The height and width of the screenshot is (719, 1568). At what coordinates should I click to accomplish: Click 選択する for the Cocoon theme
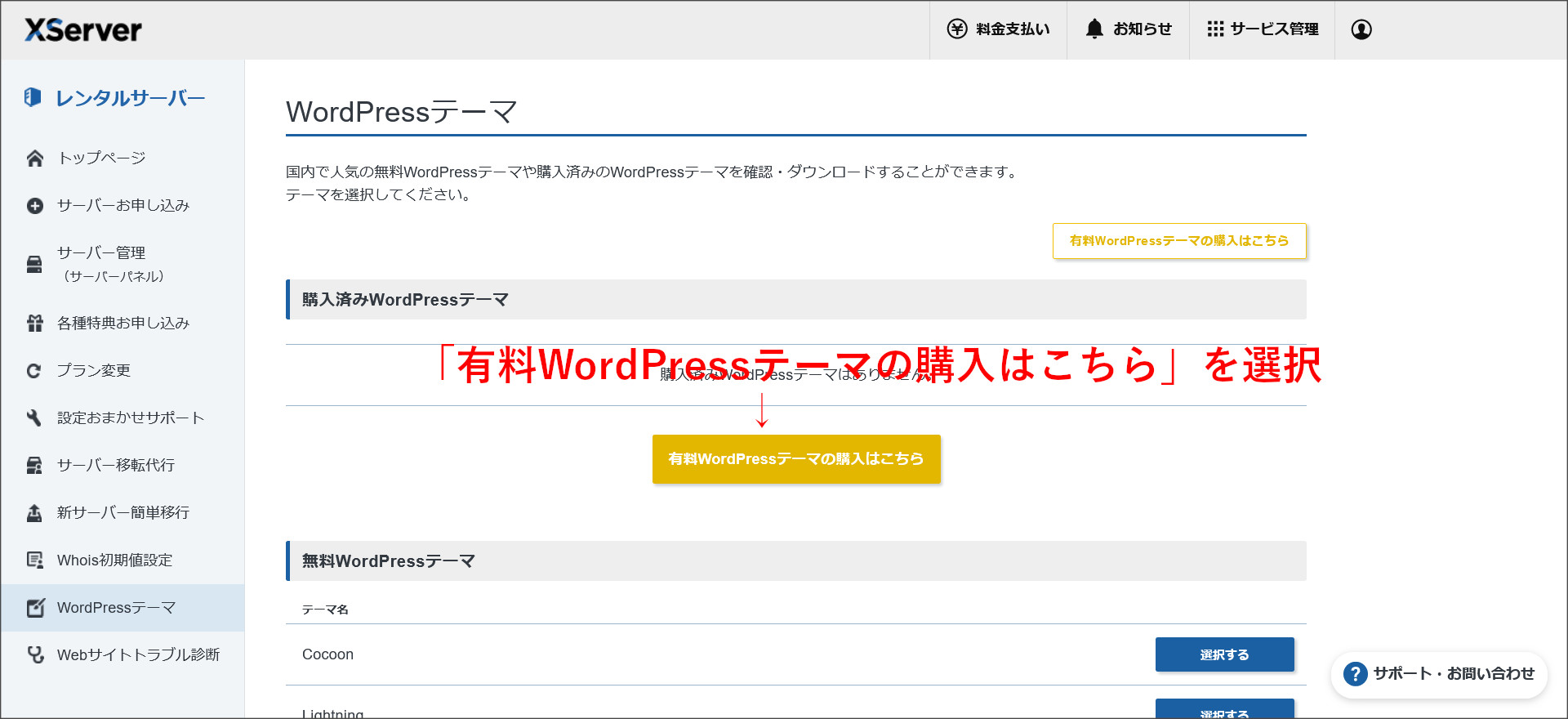click(1225, 654)
